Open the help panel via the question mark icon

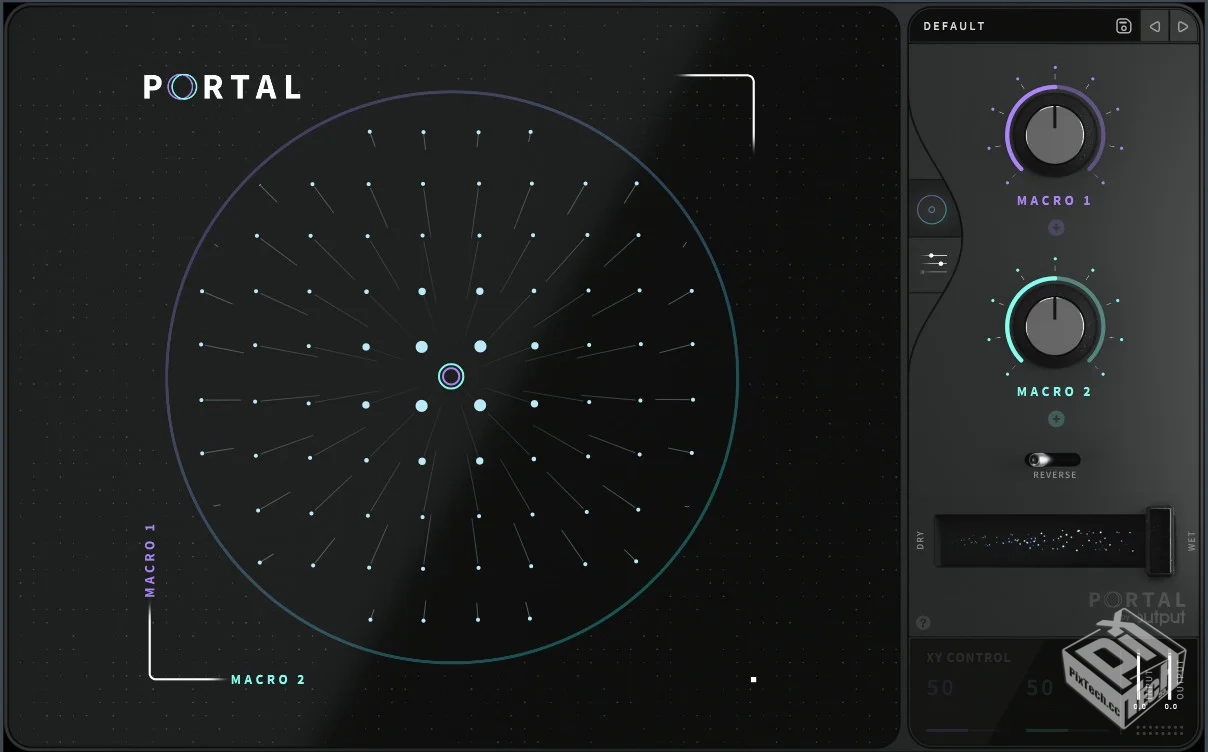(922, 622)
